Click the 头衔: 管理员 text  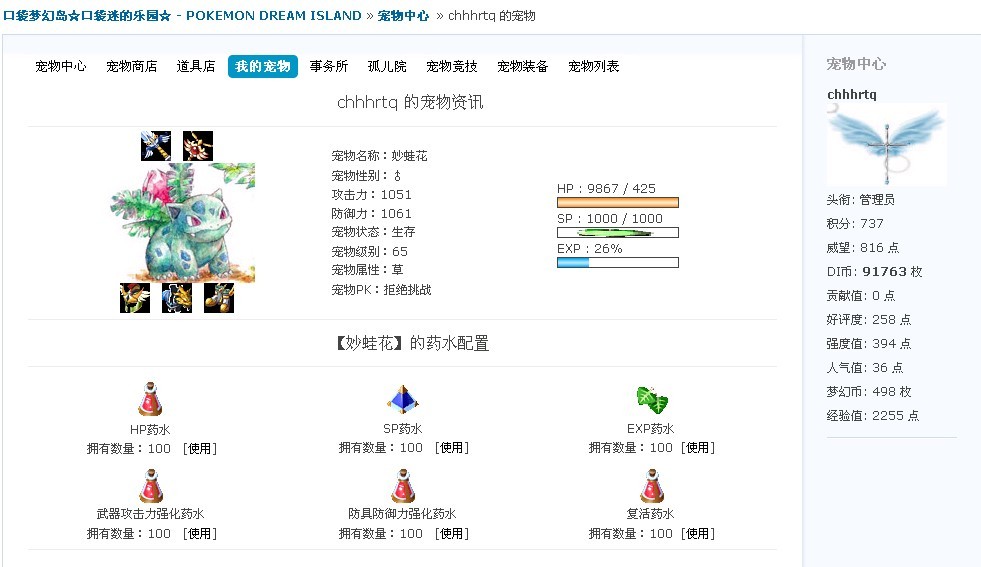point(861,200)
